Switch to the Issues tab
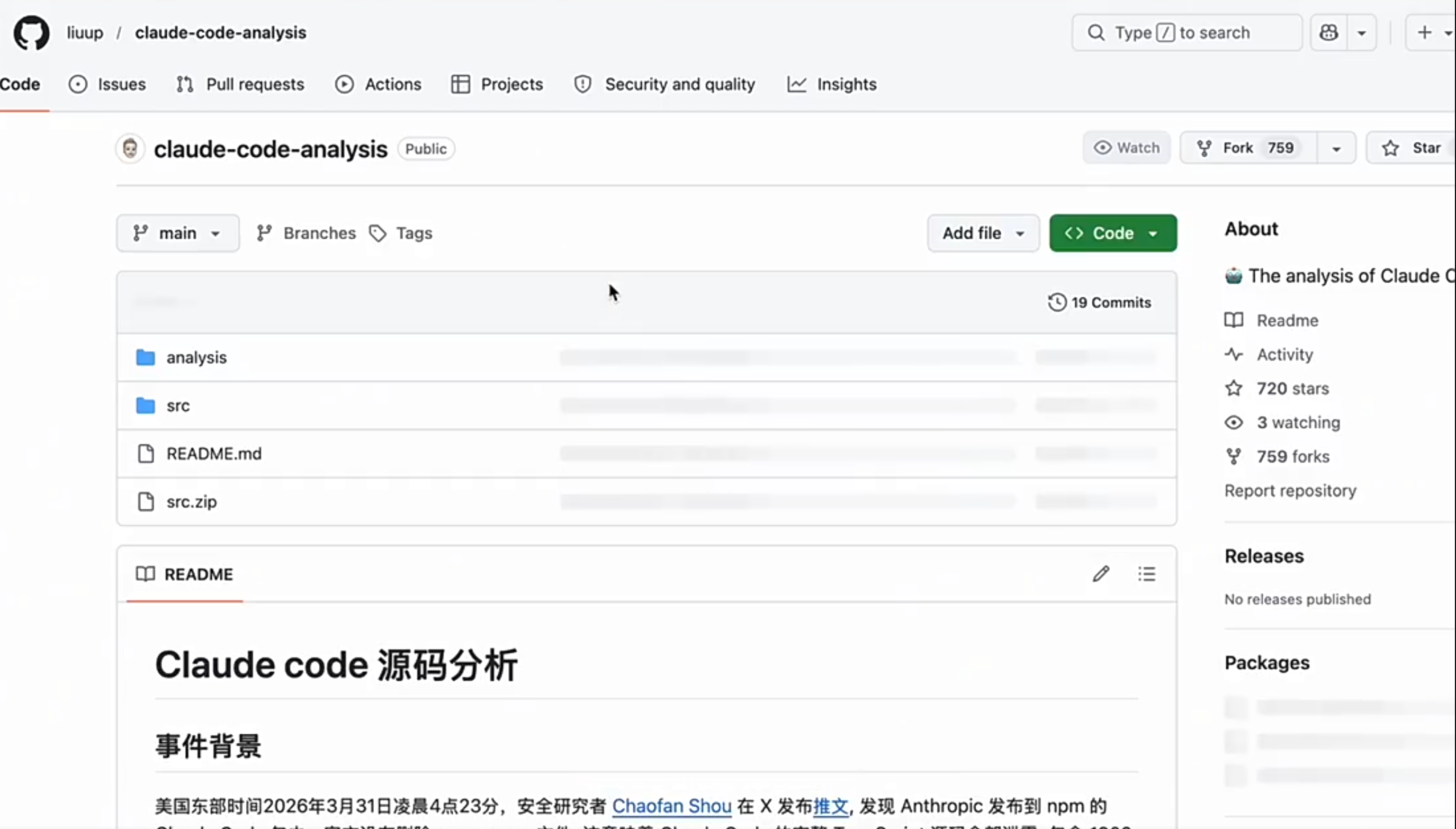The width and height of the screenshot is (1456, 829). click(107, 84)
